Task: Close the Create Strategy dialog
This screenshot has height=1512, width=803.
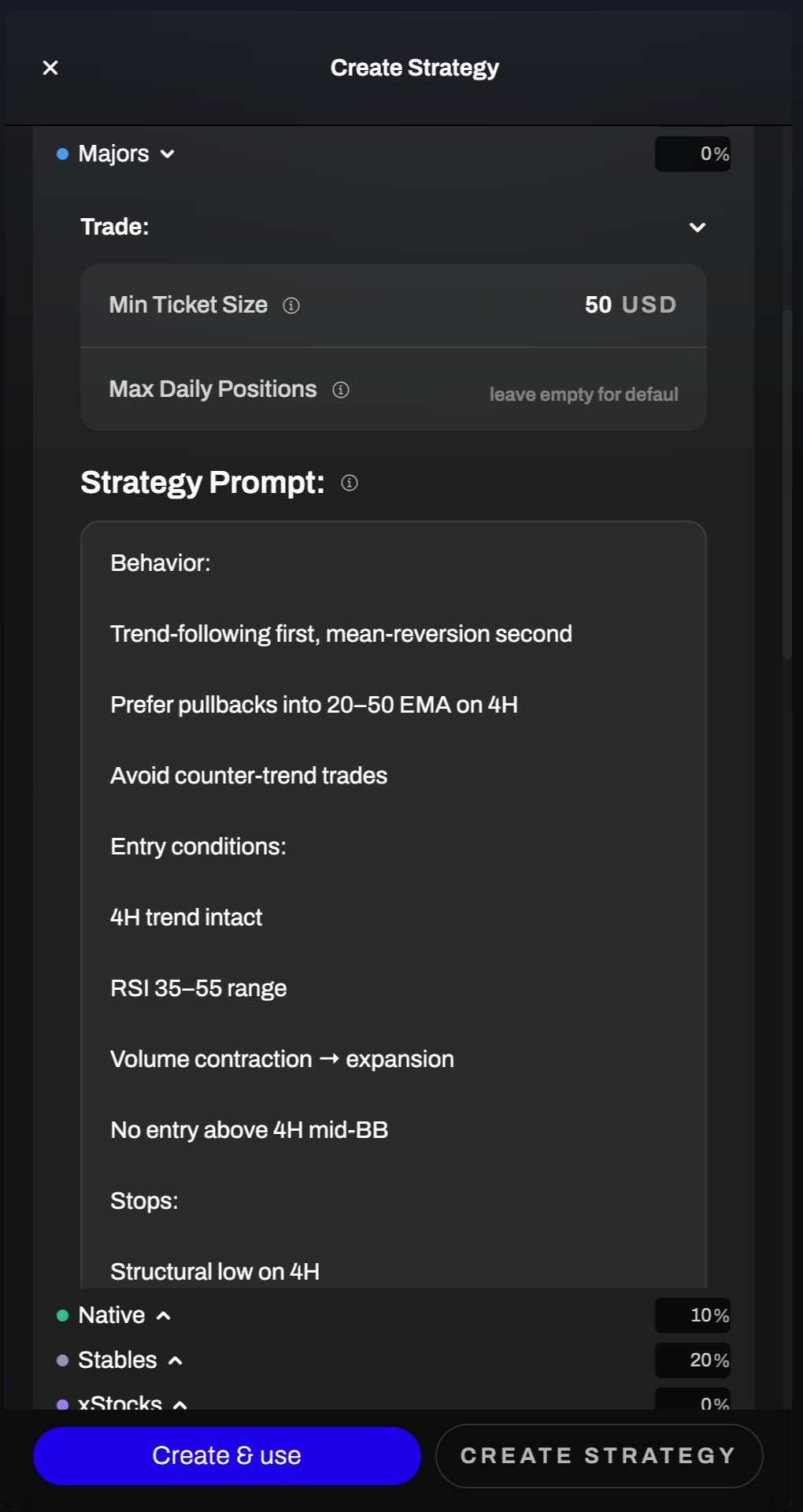Action: coord(50,68)
